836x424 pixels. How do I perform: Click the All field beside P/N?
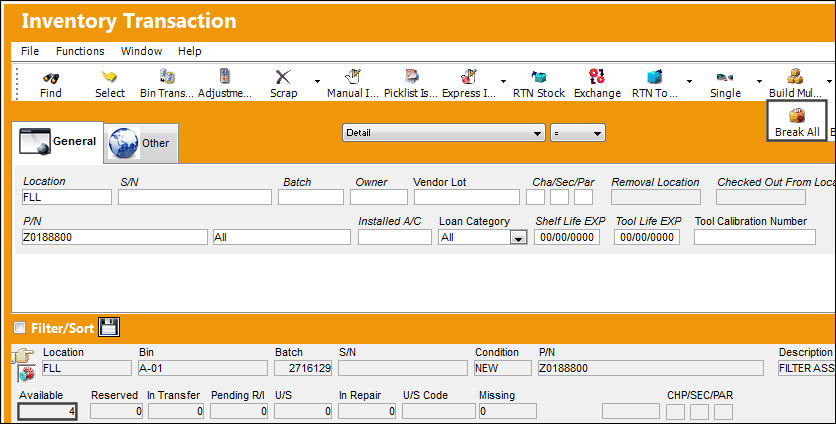(282, 237)
